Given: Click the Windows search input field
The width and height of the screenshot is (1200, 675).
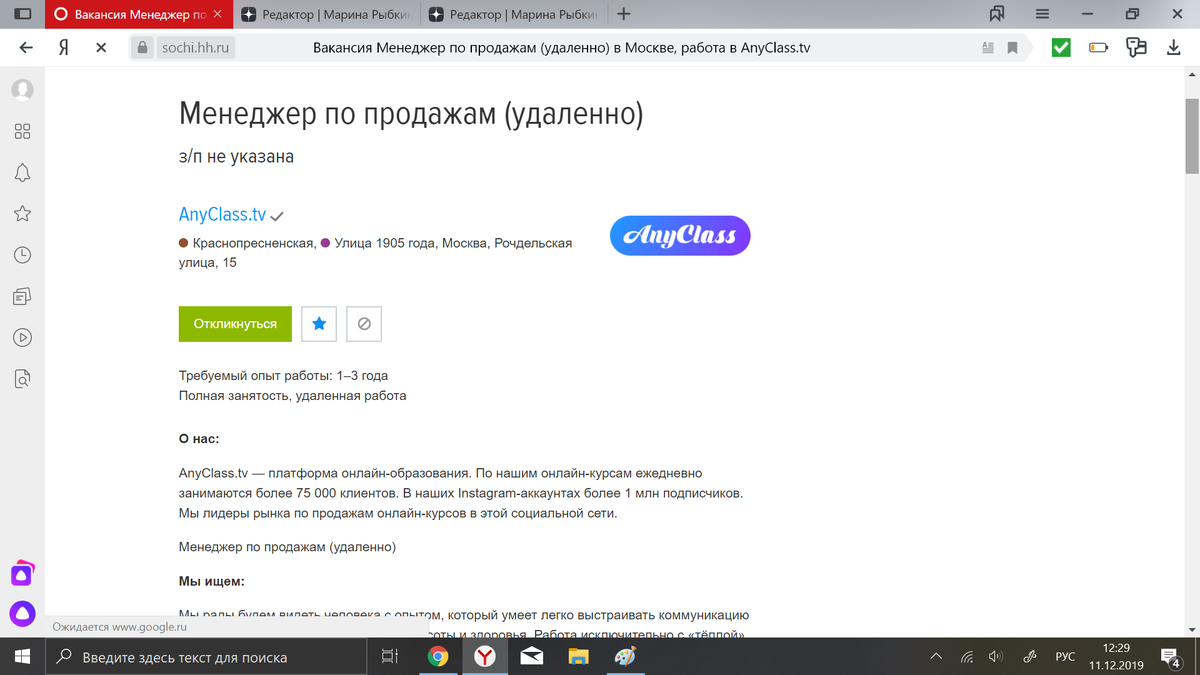Looking at the screenshot, I should point(200,657).
